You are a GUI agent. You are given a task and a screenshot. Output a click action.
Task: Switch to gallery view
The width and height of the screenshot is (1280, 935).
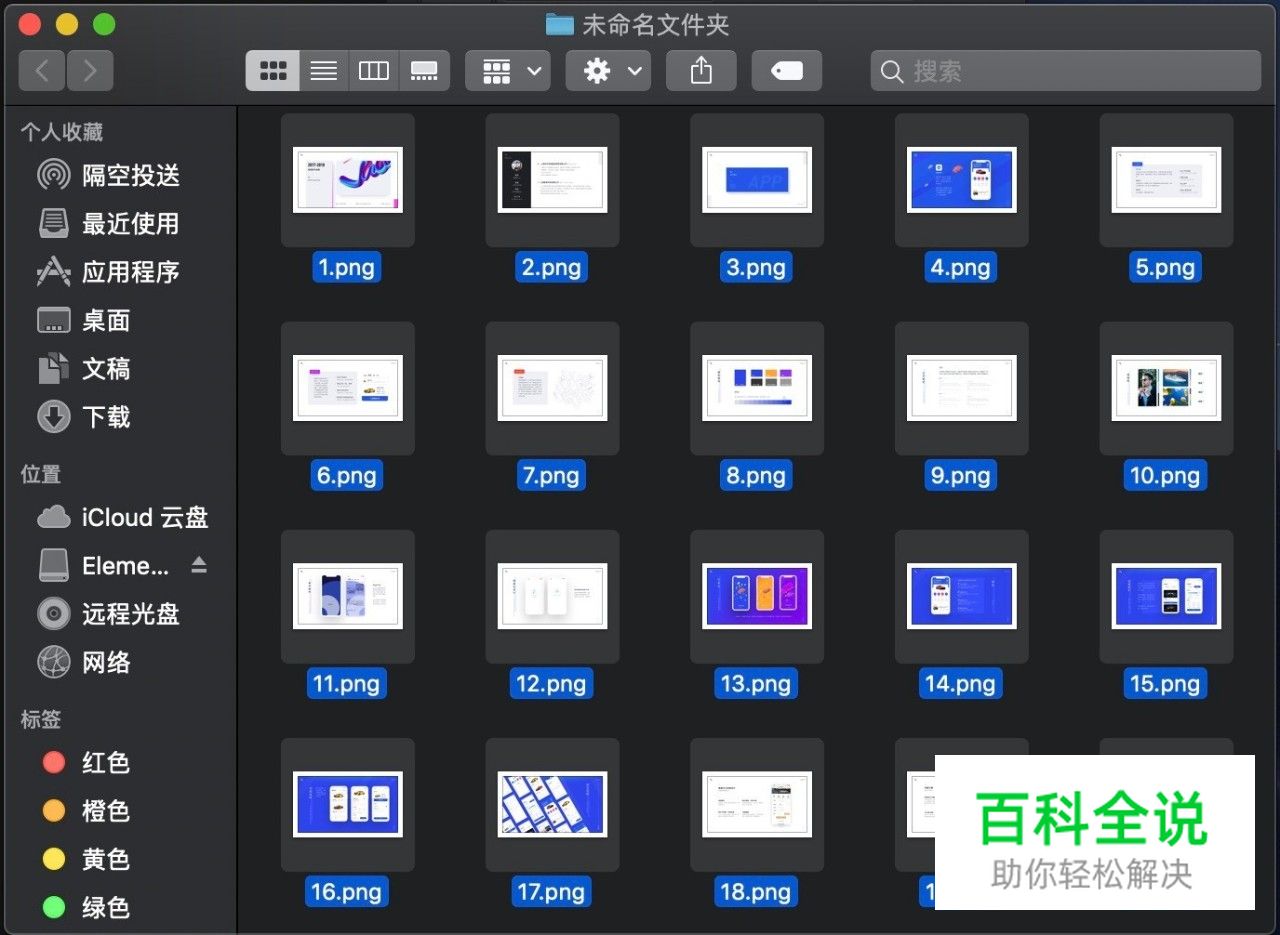[424, 70]
